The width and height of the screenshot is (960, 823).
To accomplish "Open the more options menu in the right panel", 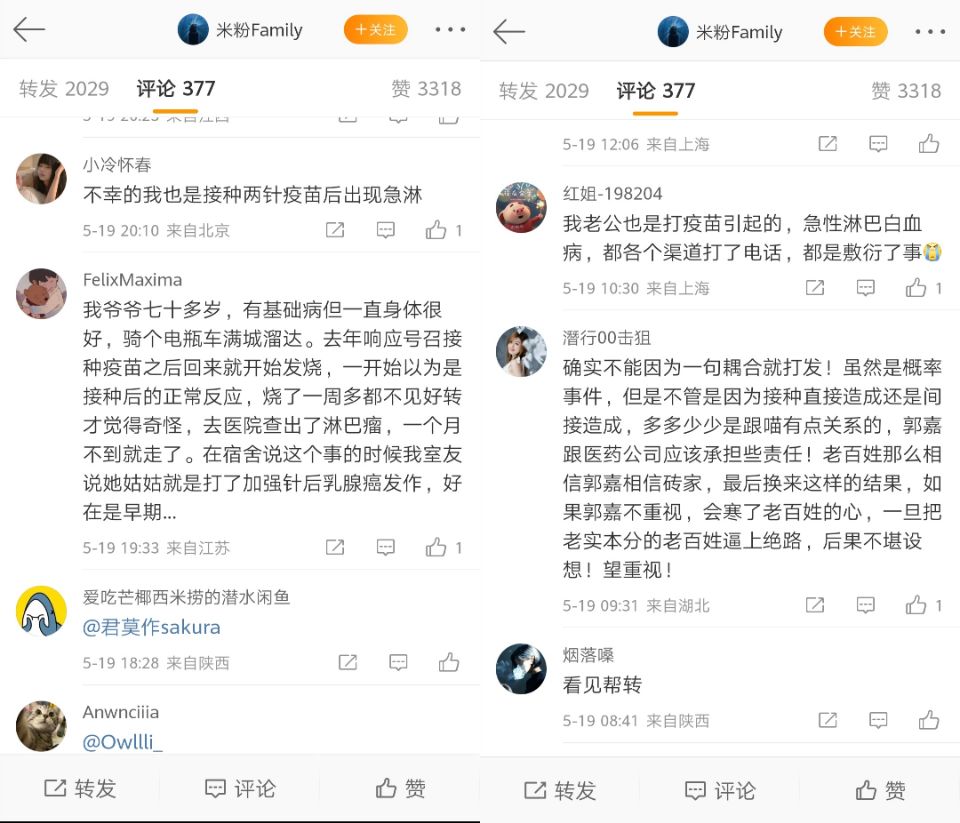I will [930, 32].
